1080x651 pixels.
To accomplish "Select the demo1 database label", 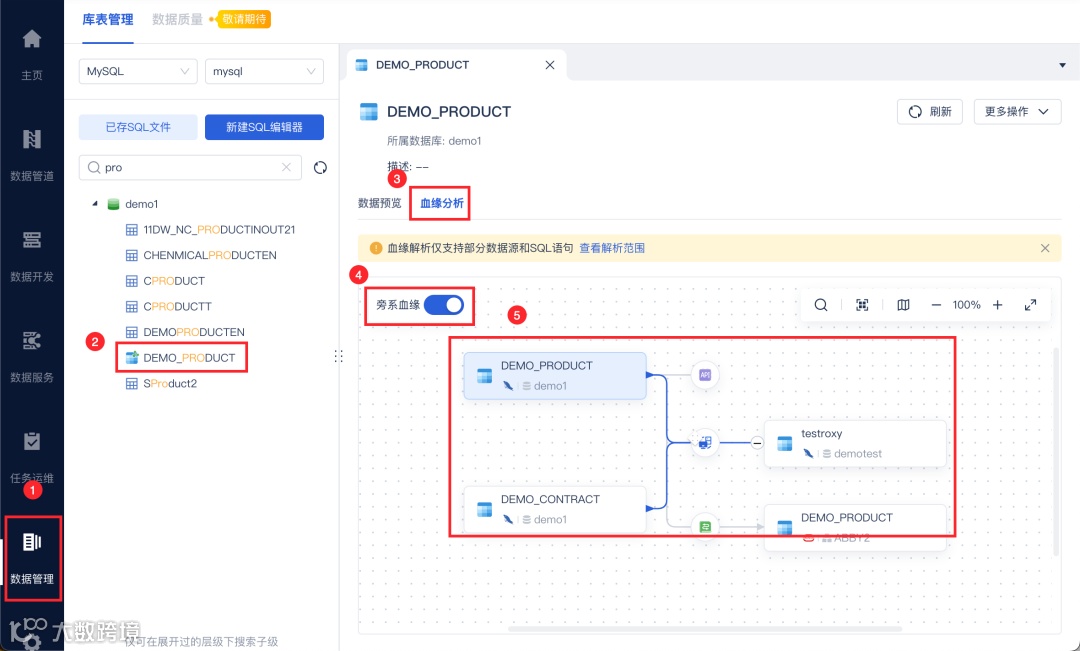I will point(141,204).
